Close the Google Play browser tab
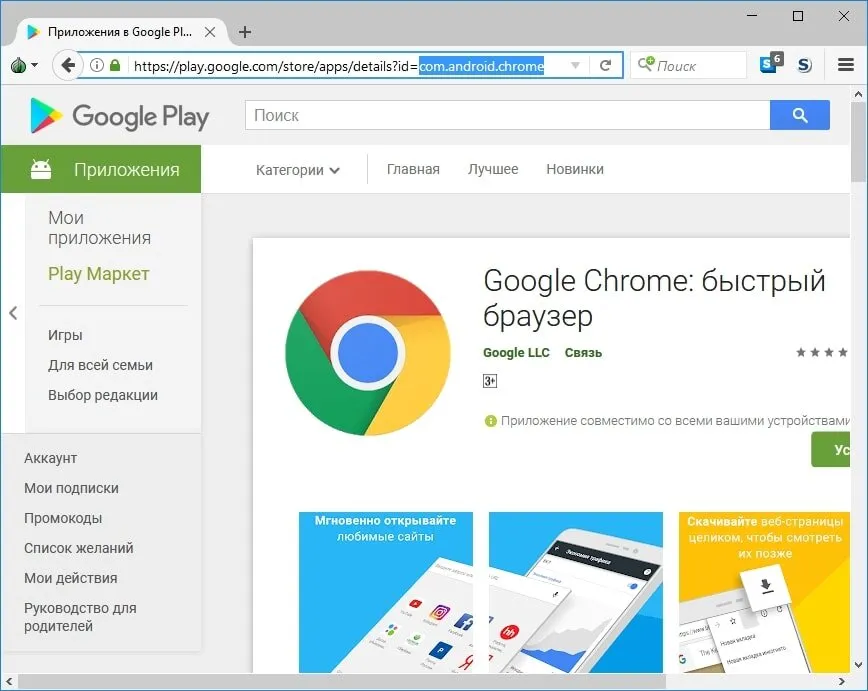The width and height of the screenshot is (868, 691). [x=210, y=32]
